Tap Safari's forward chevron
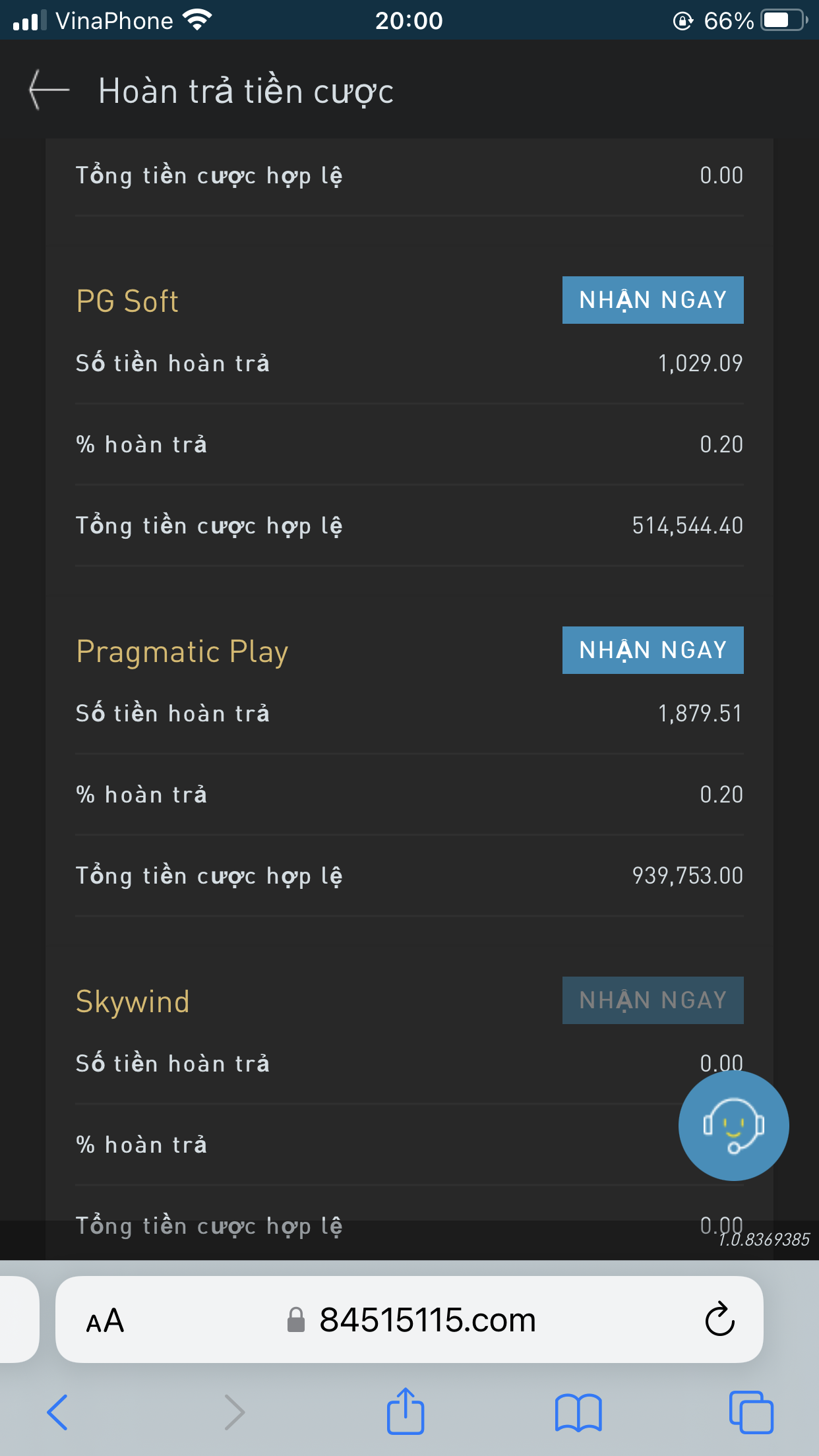The width and height of the screenshot is (819, 1456). (x=234, y=1412)
